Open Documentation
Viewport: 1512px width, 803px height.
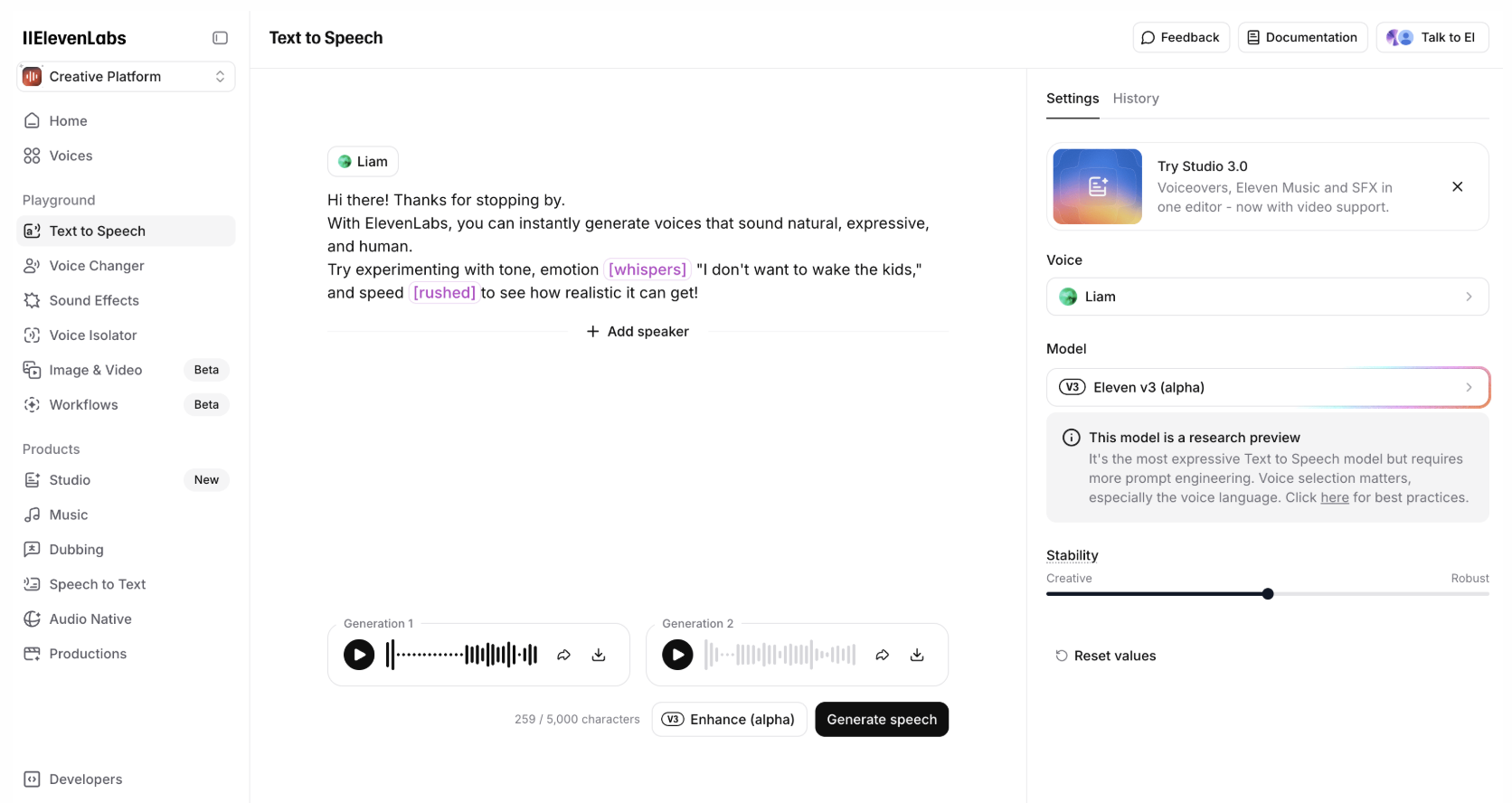tap(1302, 37)
